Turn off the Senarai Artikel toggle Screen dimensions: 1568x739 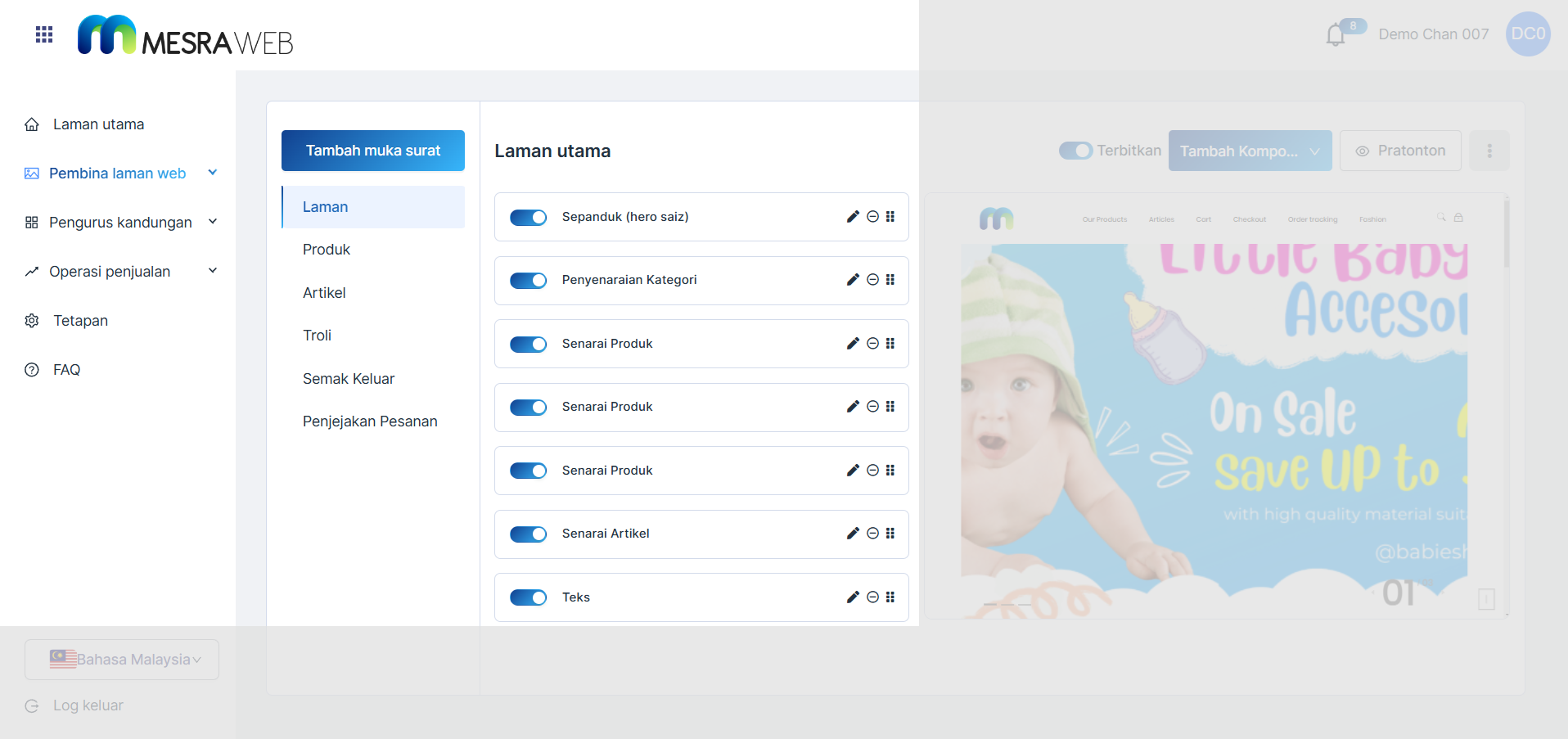click(x=528, y=534)
